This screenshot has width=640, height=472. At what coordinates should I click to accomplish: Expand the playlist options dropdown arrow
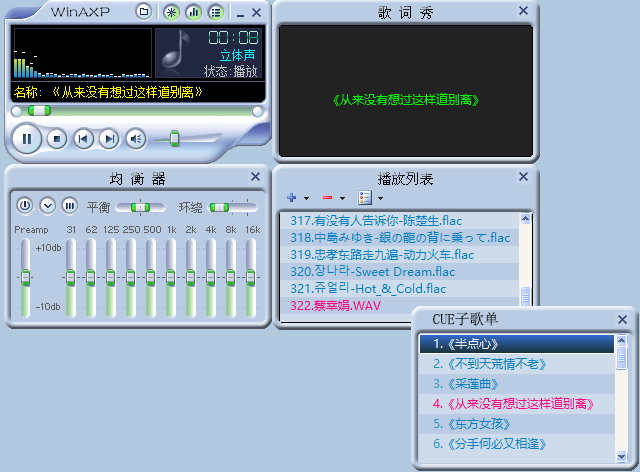(x=380, y=198)
